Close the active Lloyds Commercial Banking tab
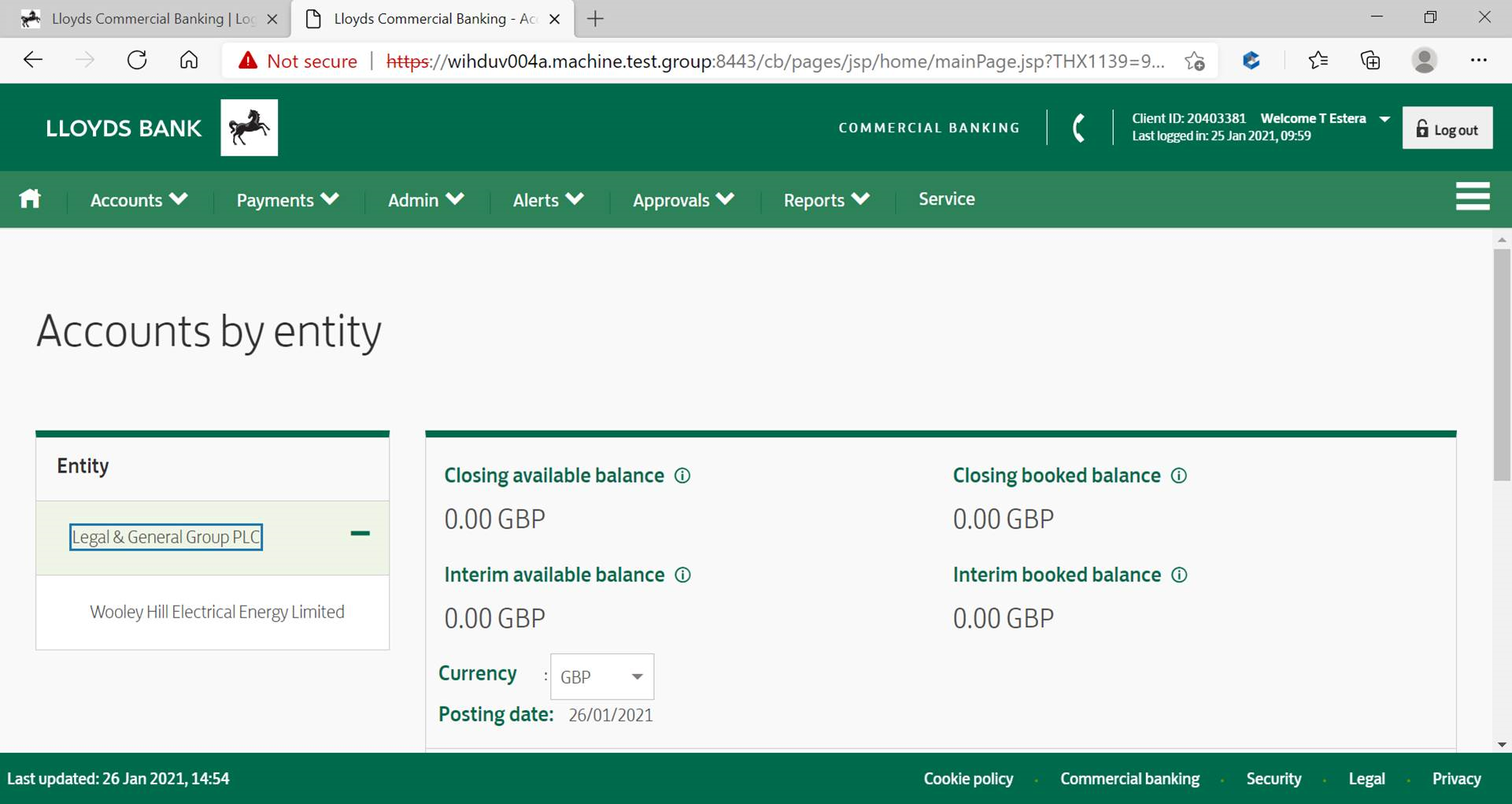The image size is (1512, 804). click(x=554, y=19)
